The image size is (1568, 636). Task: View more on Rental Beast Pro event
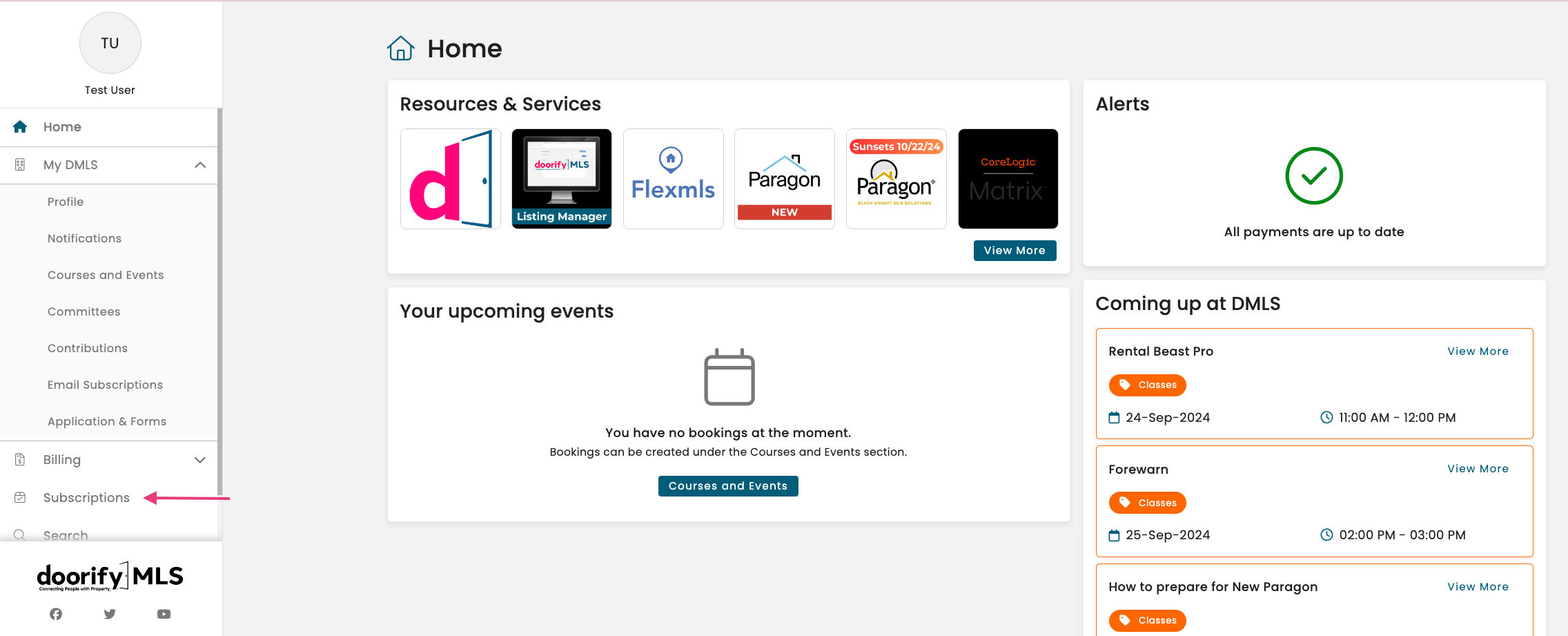(1478, 351)
